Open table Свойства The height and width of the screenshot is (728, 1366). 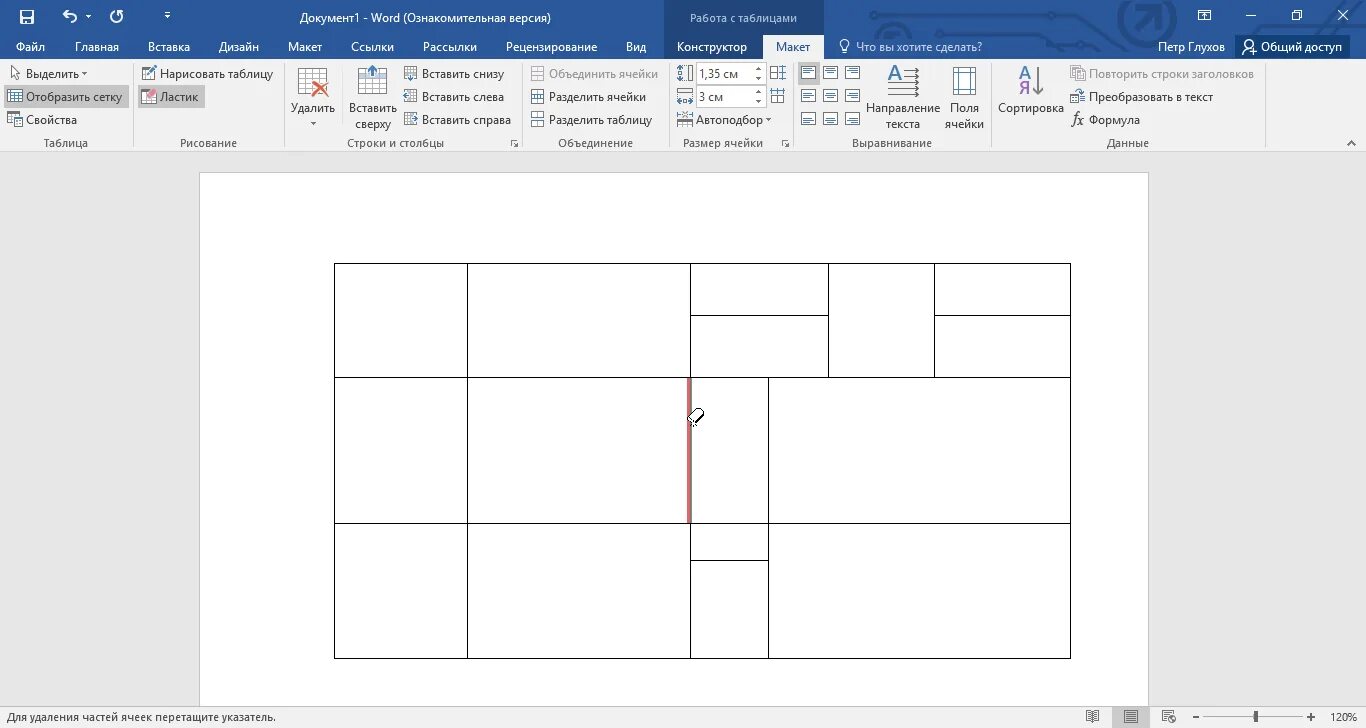click(42, 120)
